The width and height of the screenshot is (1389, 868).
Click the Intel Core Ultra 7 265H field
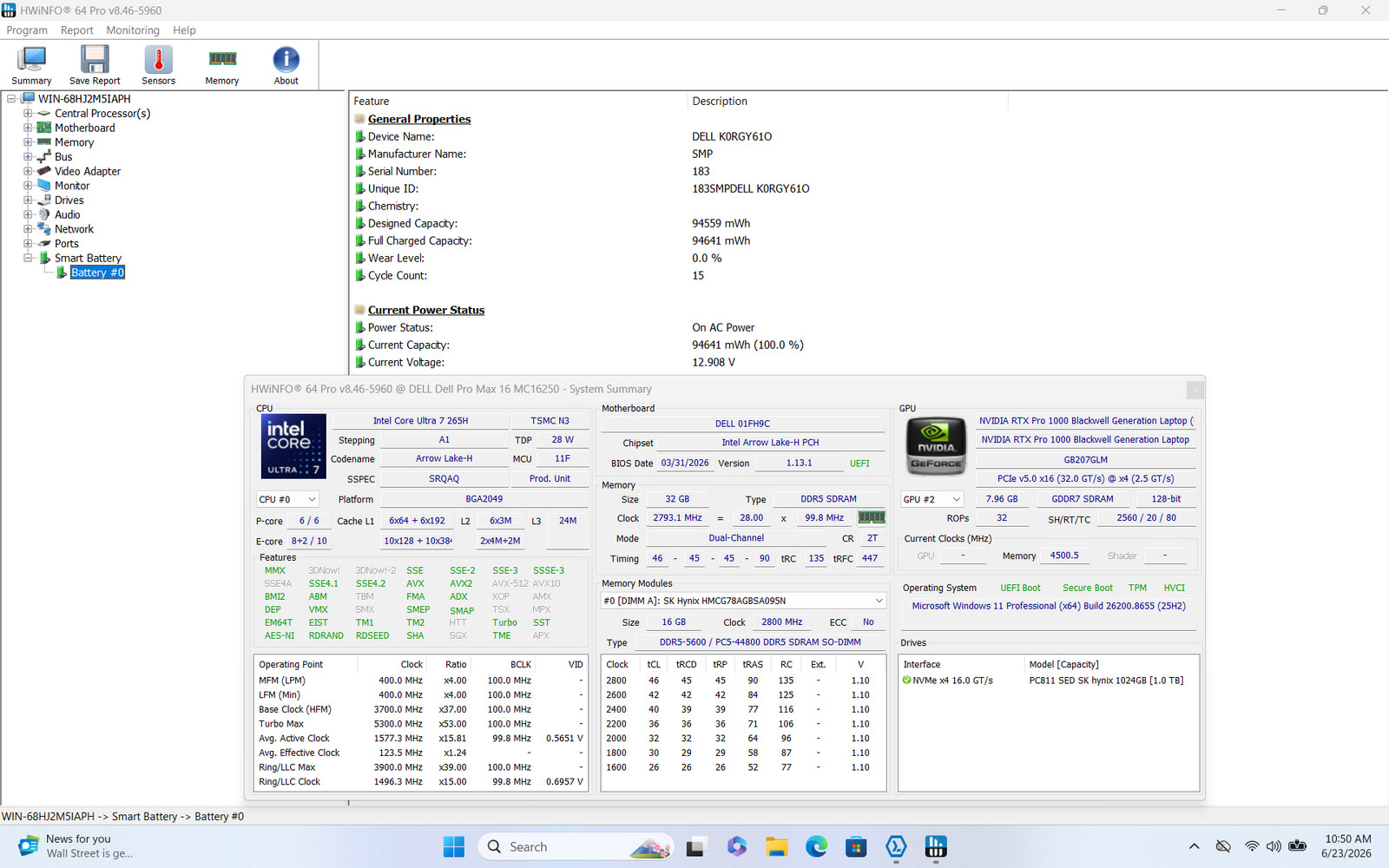tap(420, 421)
